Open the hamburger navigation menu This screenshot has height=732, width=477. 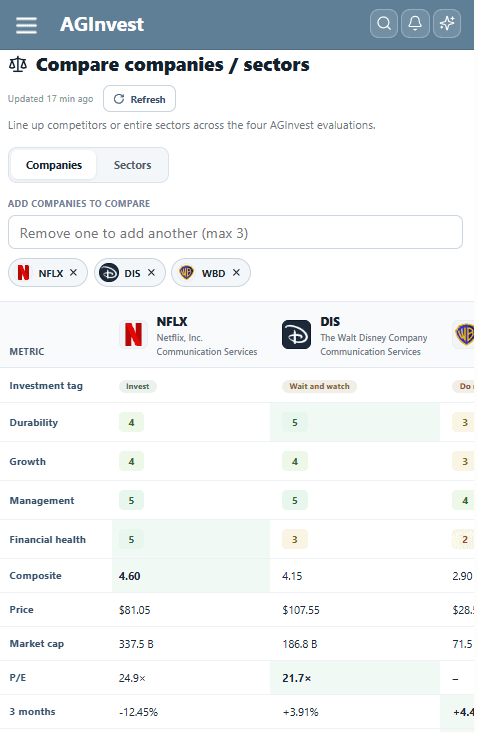(26, 25)
